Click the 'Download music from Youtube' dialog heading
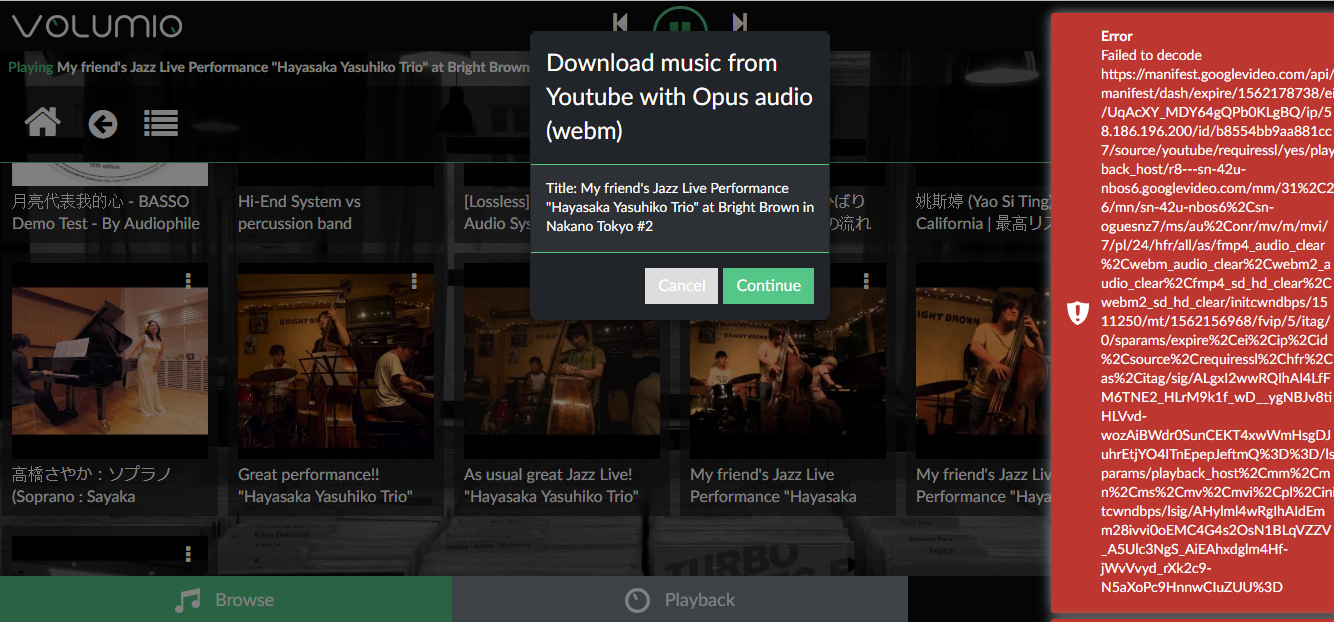Image resolution: width=1334 pixels, height=622 pixels. [679, 97]
